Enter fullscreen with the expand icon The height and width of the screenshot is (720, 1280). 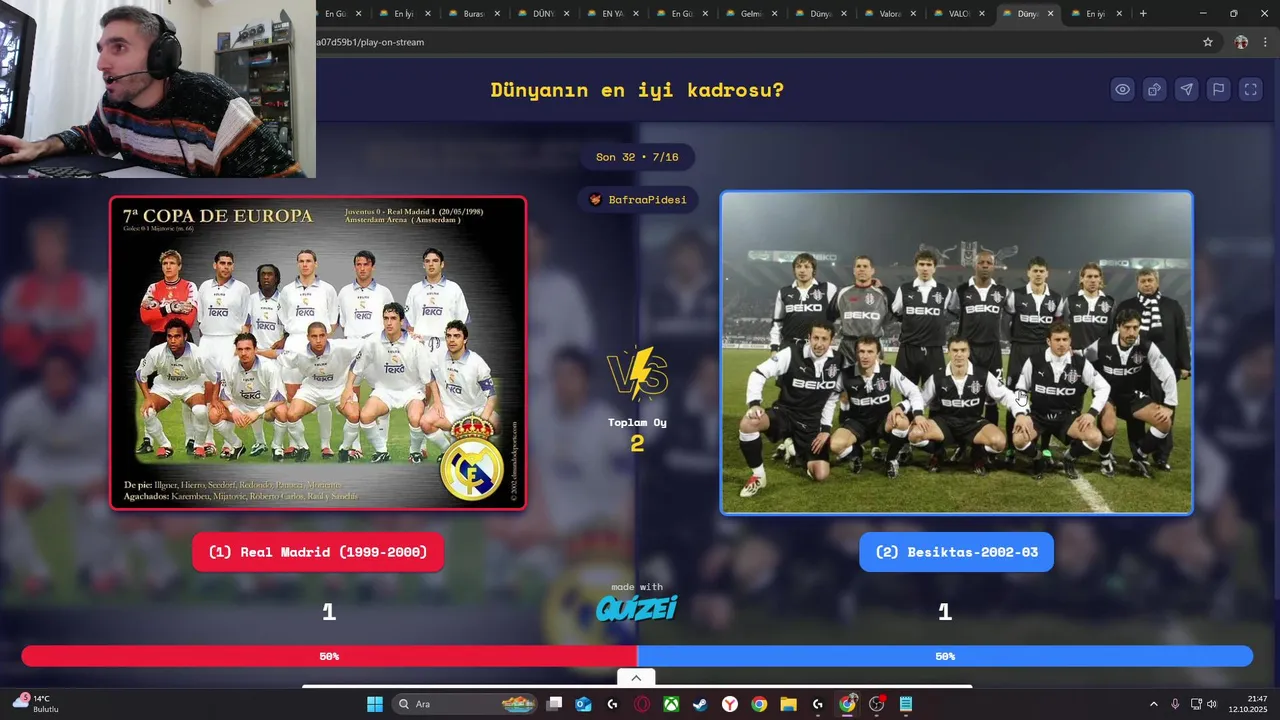(1250, 90)
